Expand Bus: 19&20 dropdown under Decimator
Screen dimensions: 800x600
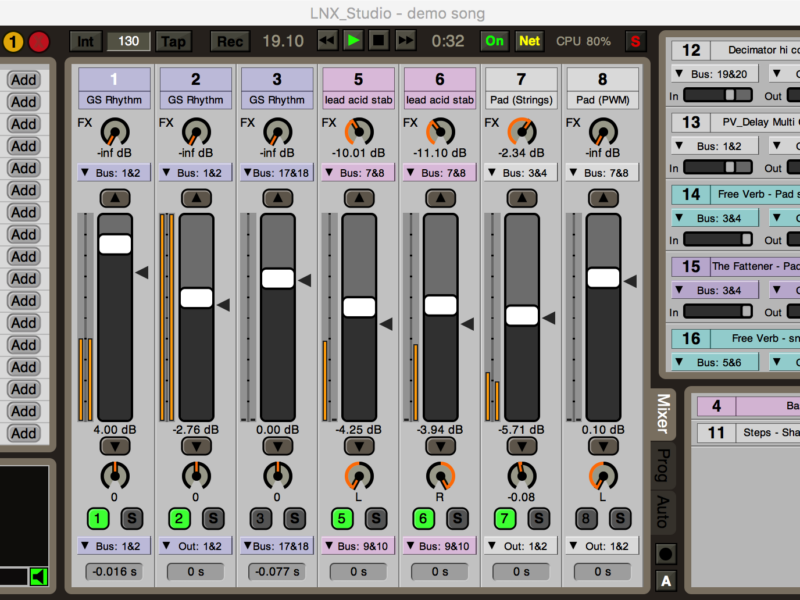[714, 73]
